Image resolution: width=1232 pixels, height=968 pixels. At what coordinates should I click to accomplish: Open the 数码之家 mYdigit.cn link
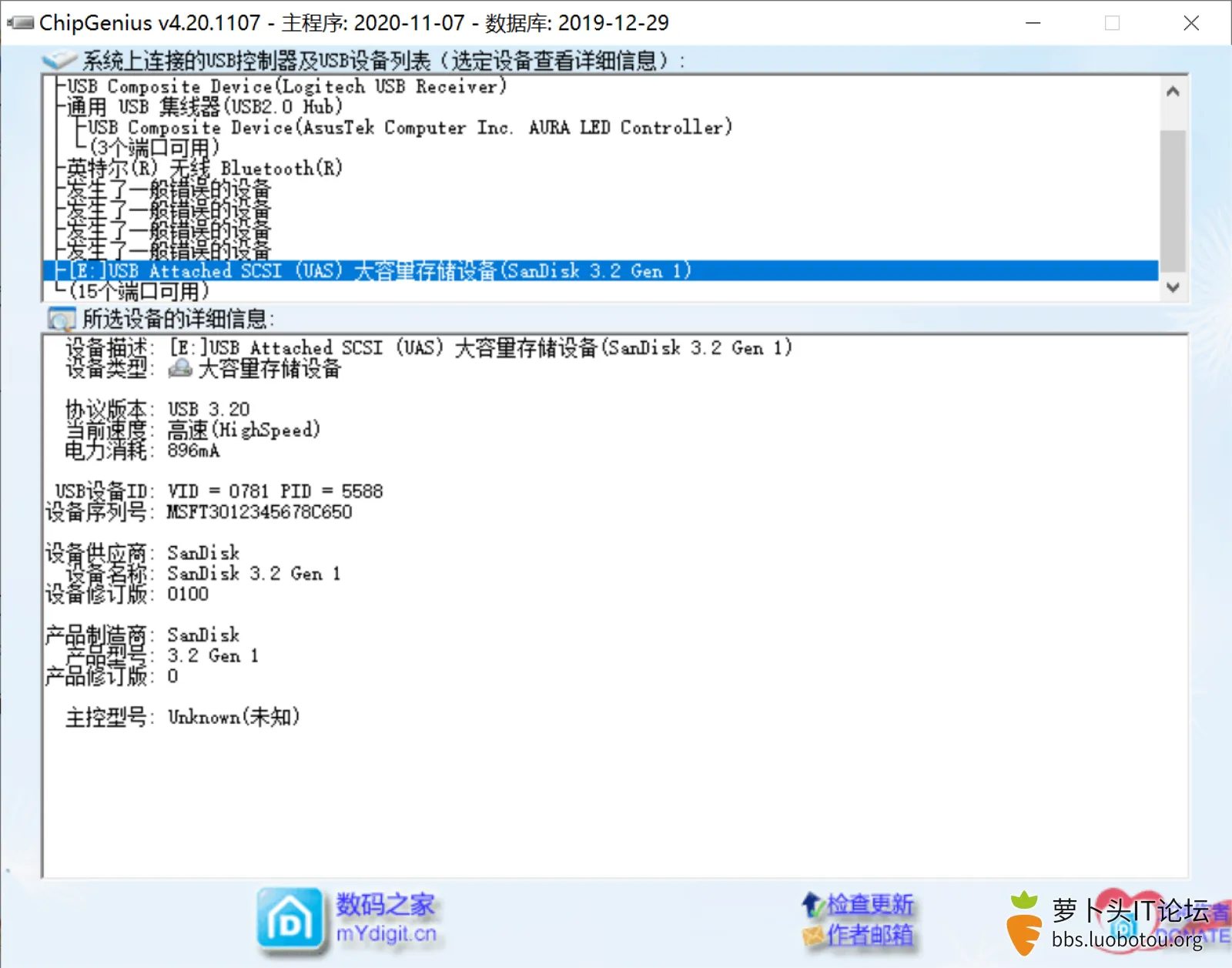pos(386,919)
